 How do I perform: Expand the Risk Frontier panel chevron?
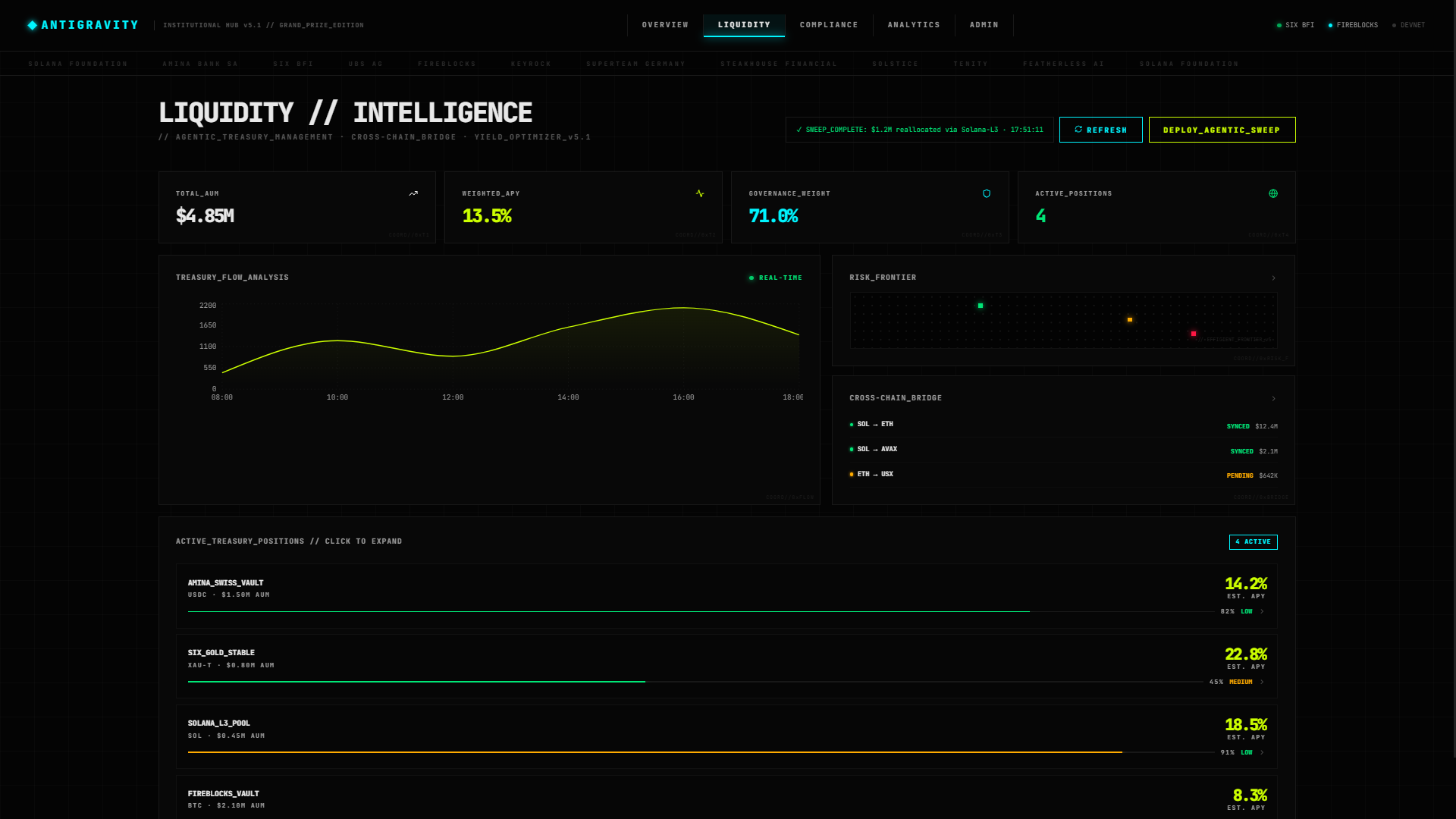[1273, 278]
